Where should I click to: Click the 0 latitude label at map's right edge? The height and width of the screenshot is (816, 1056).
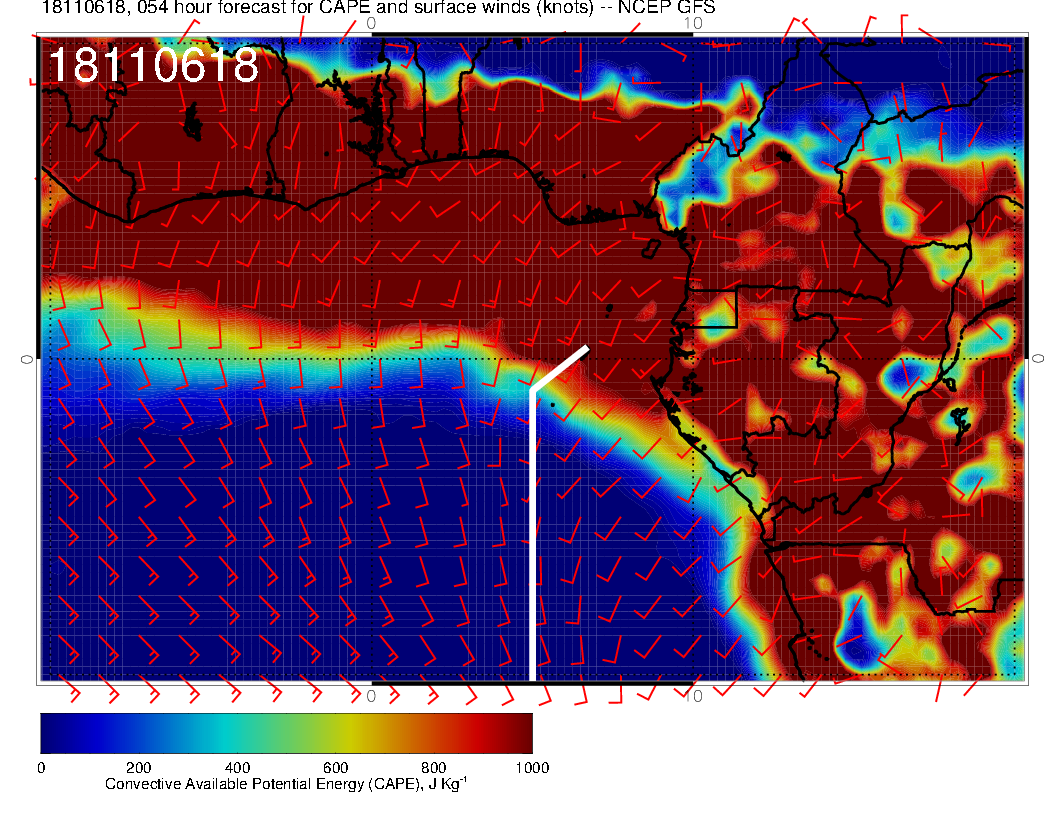(1038, 360)
